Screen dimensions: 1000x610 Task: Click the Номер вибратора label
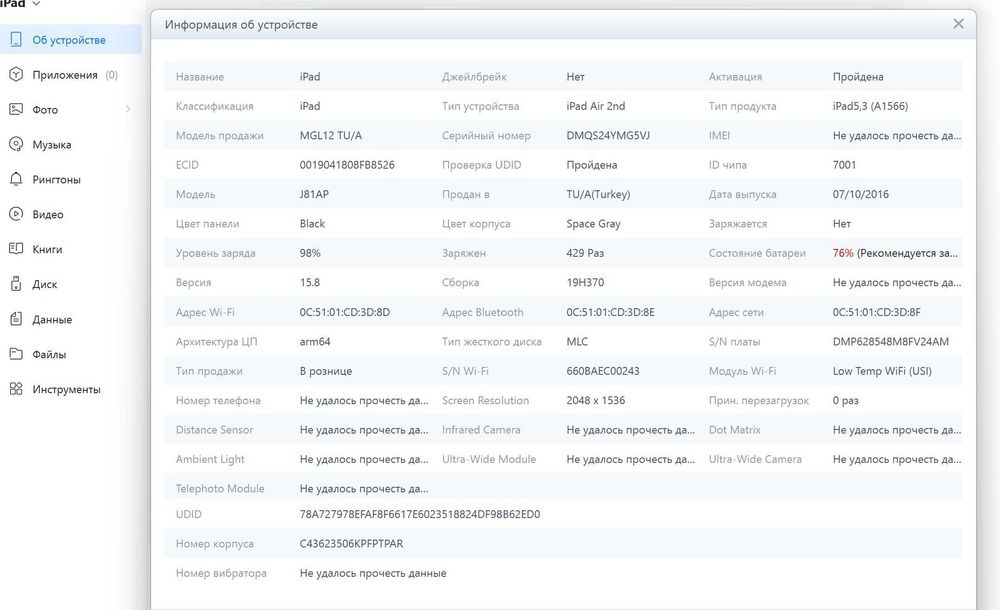click(x=221, y=572)
